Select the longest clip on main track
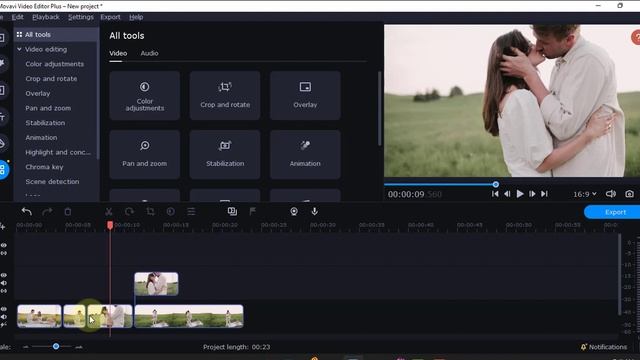Image resolution: width=640 pixels, height=360 pixels. pyautogui.click(x=189, y=316)
